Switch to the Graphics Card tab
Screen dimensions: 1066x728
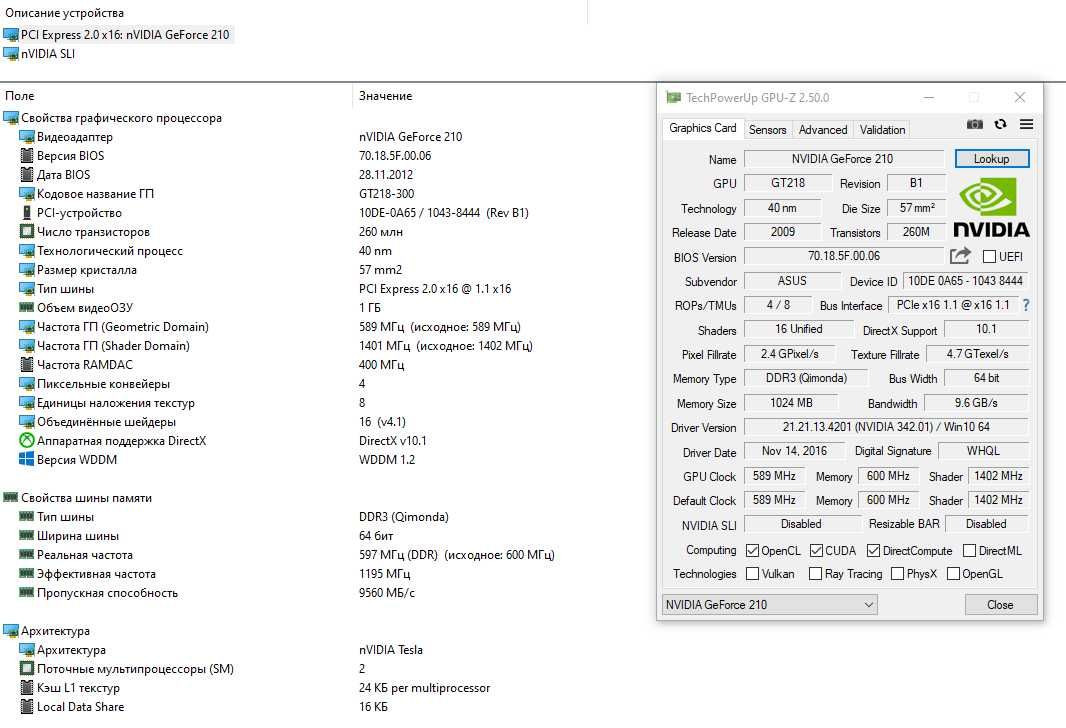pos(702,128)
